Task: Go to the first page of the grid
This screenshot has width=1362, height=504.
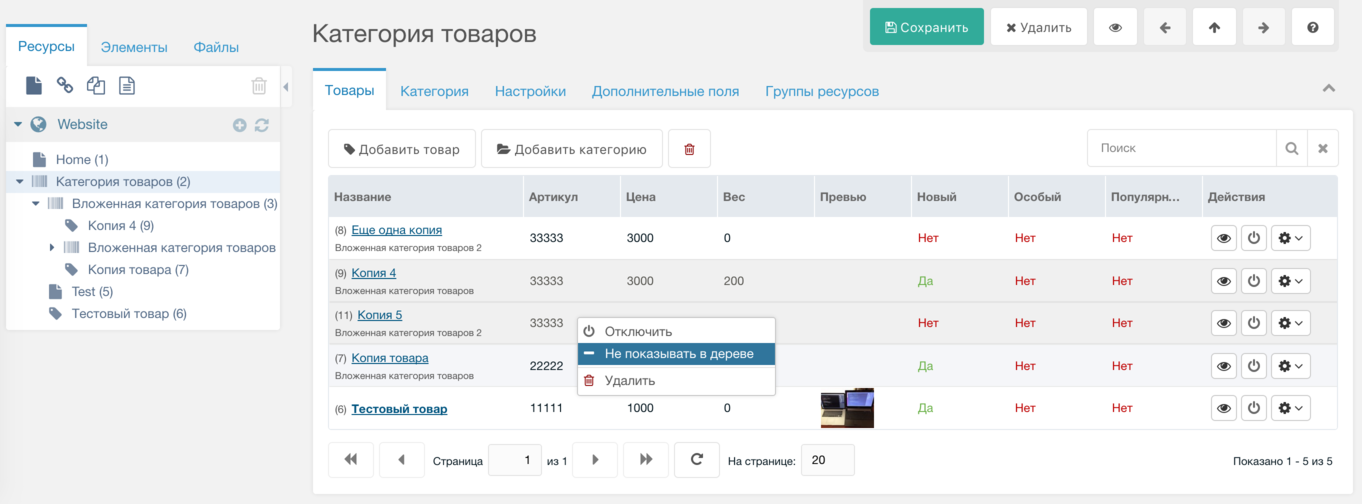Action: click(351, 460)
